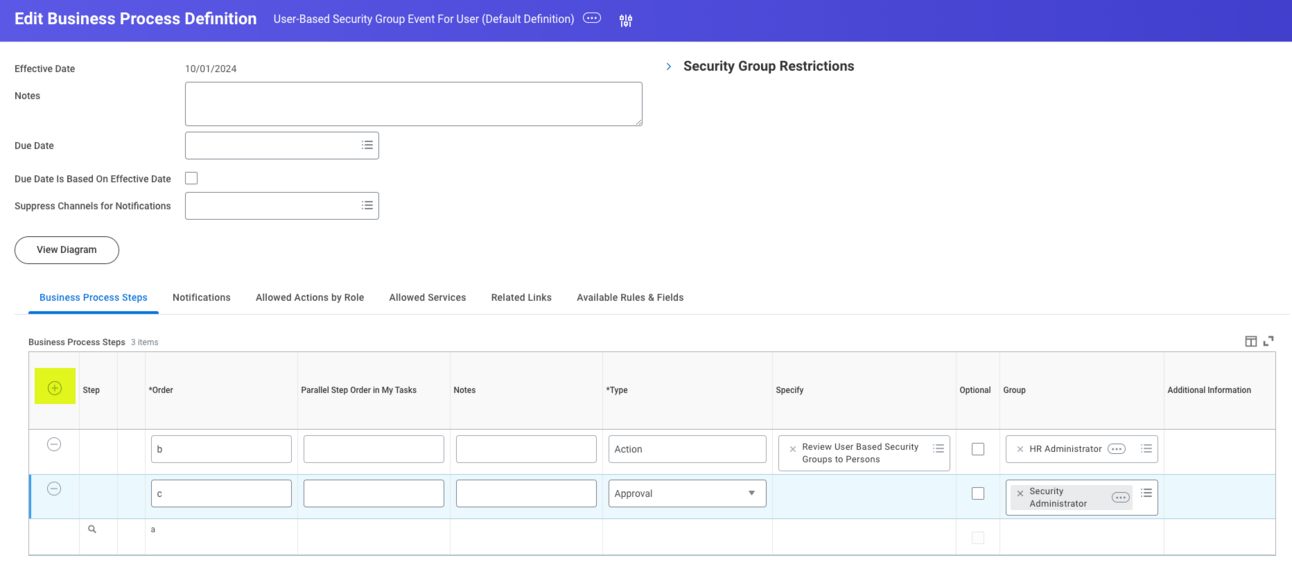Screen dimensions: 1292x569
Task: Click the Group column header
Action: point(1014,390)
